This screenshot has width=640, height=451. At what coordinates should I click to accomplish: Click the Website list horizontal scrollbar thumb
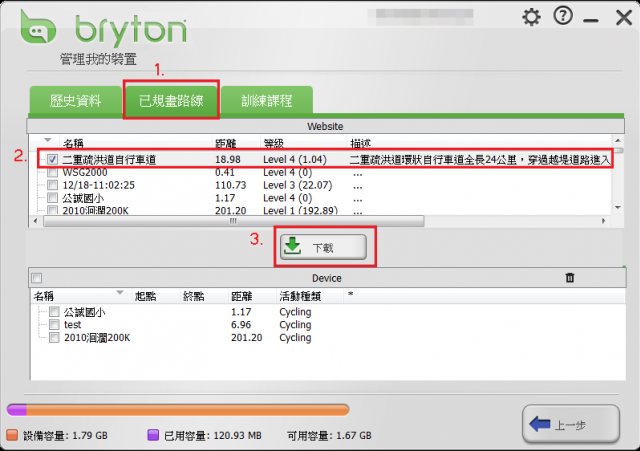(233, 221)
